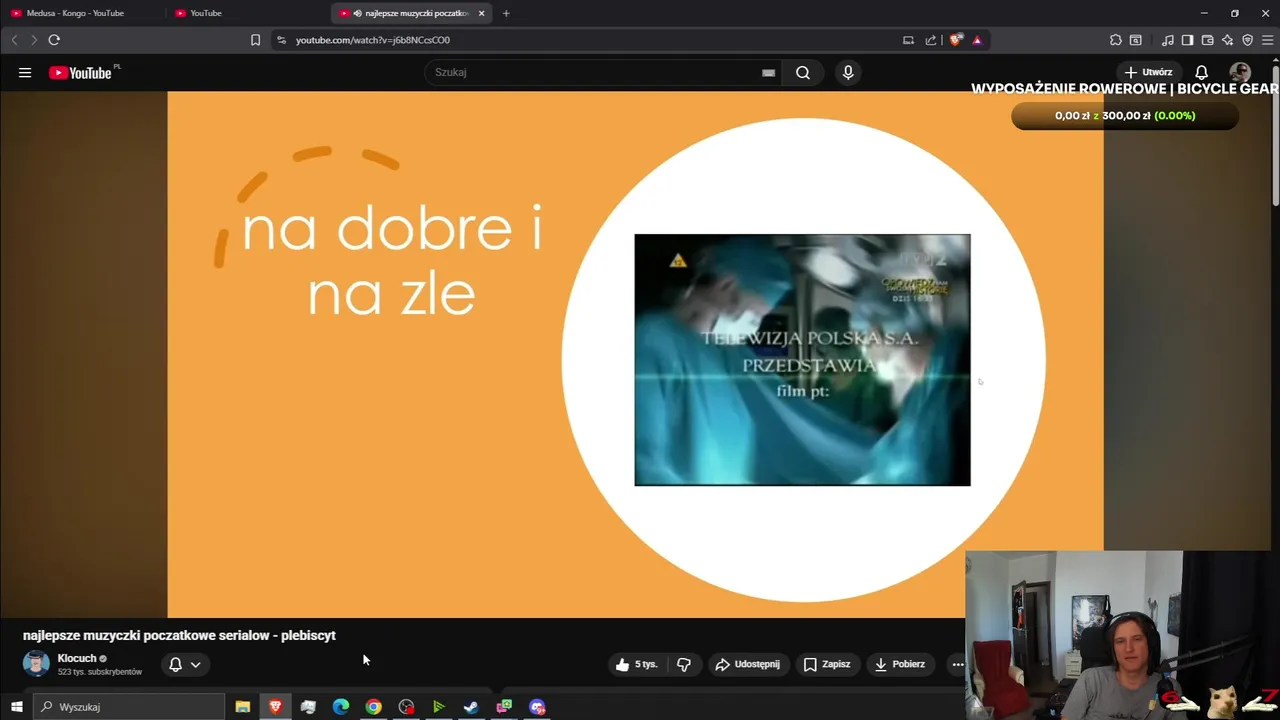Share this page via address bar icon
Viewport: 1280px width, 720px height.
click(931, 40)
